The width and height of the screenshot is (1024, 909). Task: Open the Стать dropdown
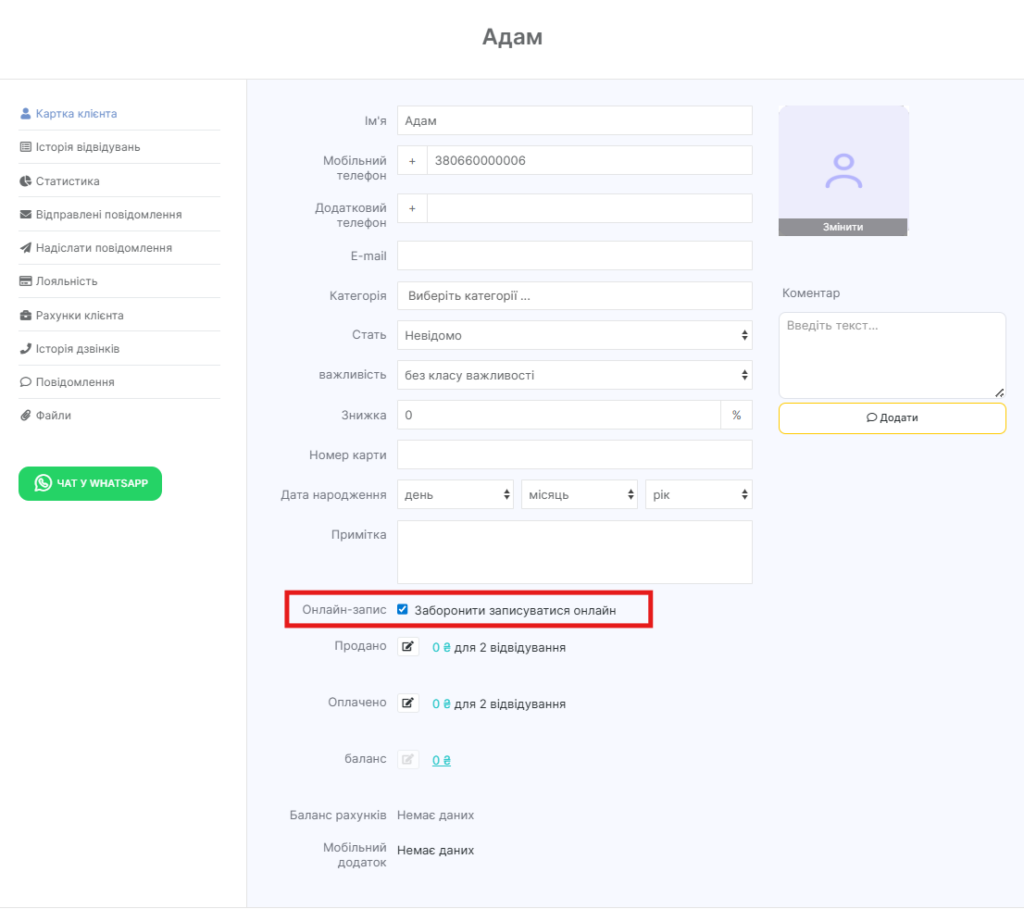tap(574, 336)
